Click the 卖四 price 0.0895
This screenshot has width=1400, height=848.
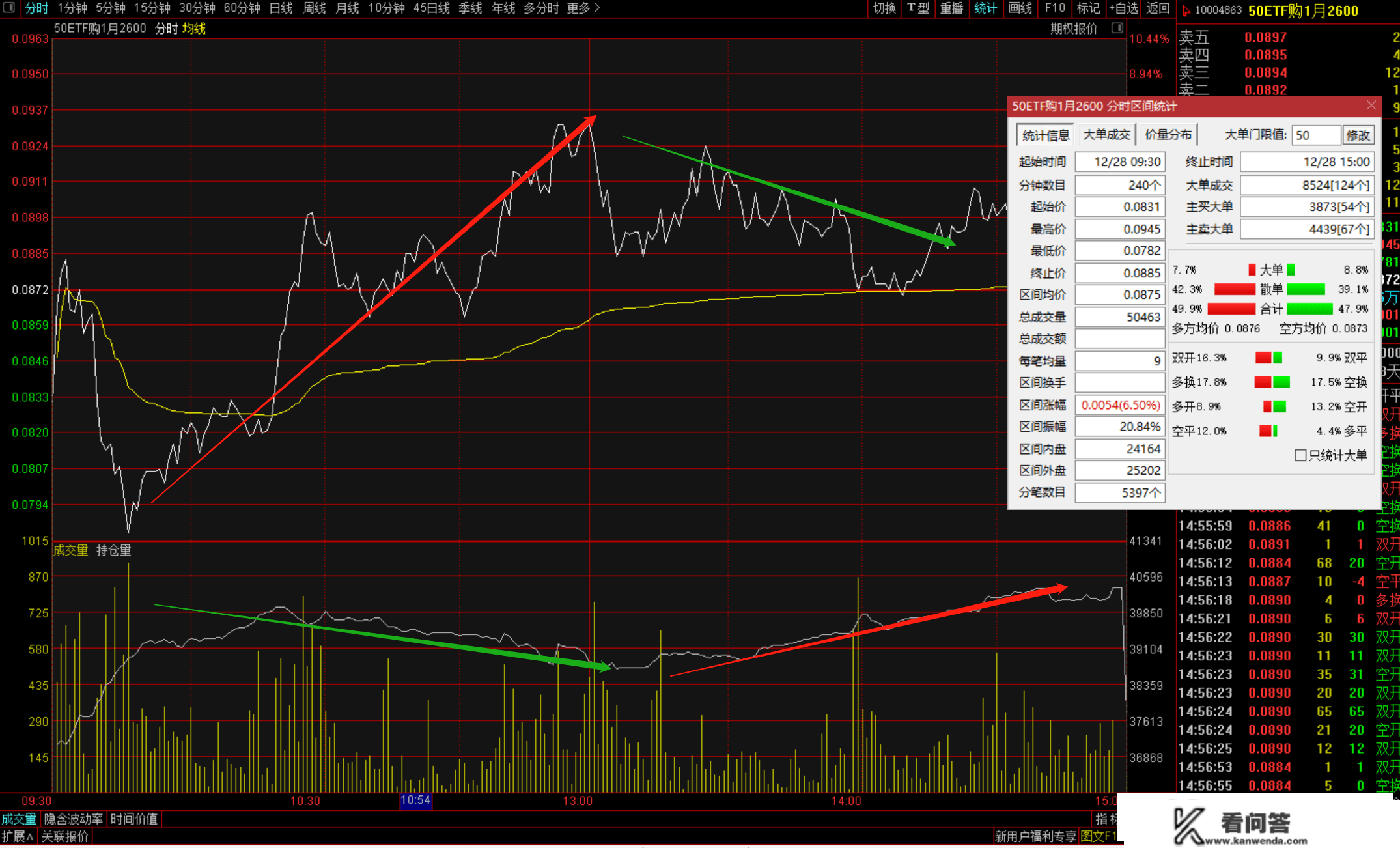pyautogui.click(x=1265, y=55)
